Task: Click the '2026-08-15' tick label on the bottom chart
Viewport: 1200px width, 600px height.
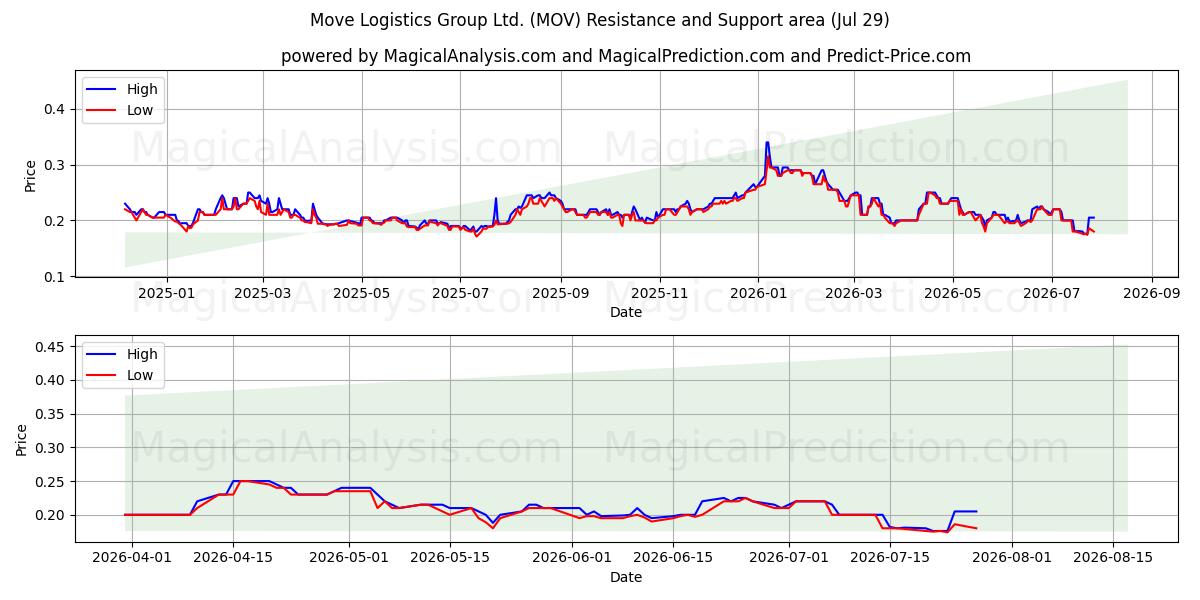Action: tap(1114, 558)
